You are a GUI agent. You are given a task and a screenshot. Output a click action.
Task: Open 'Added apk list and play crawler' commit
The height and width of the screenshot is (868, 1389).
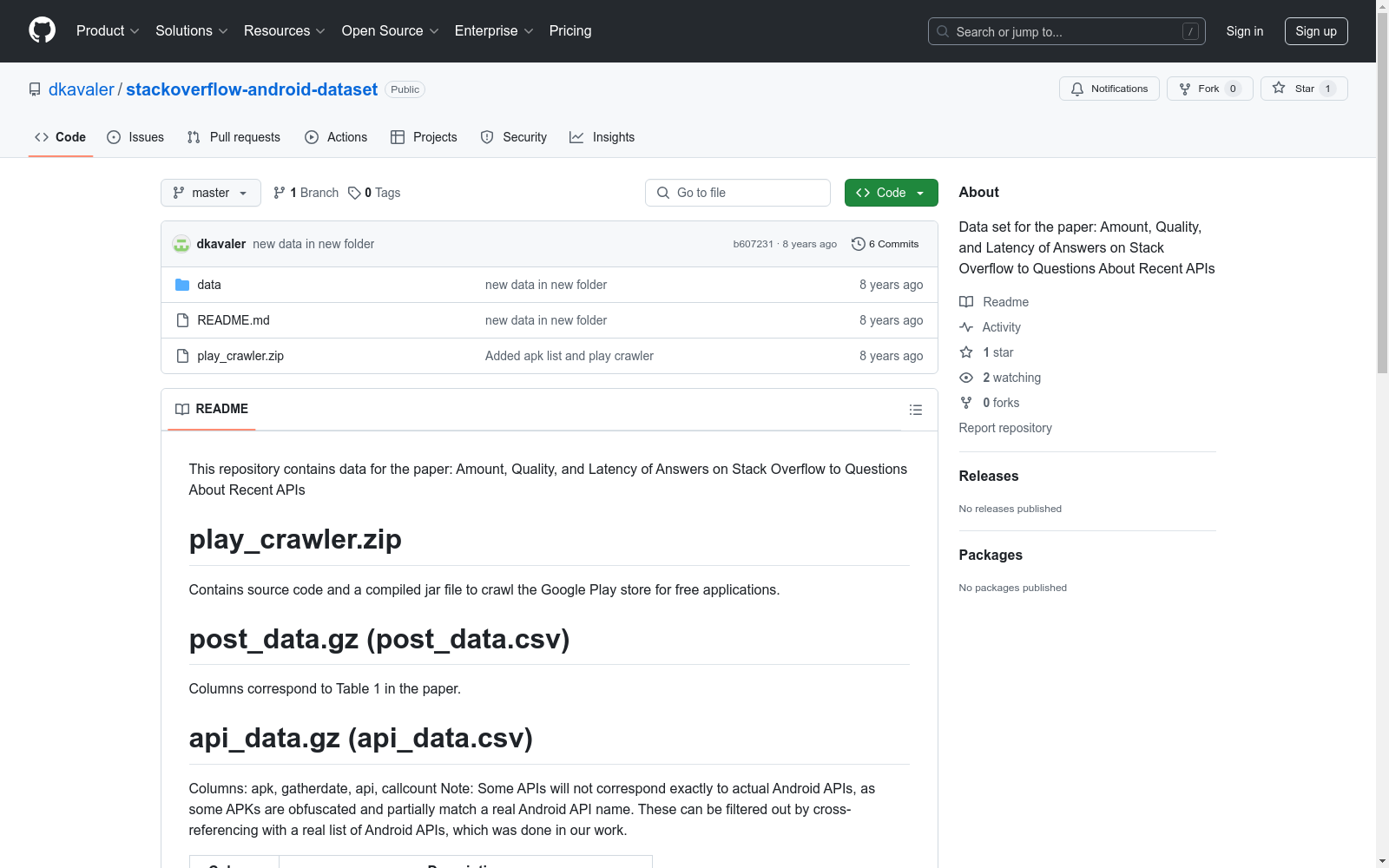569,356
